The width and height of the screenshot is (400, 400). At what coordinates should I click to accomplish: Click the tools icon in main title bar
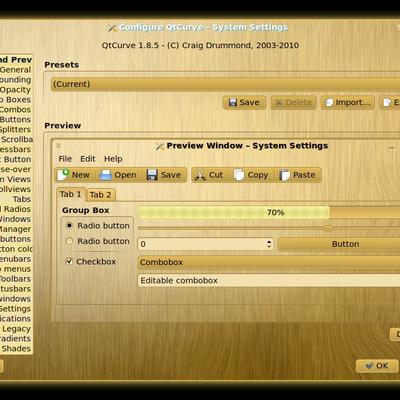113,28
